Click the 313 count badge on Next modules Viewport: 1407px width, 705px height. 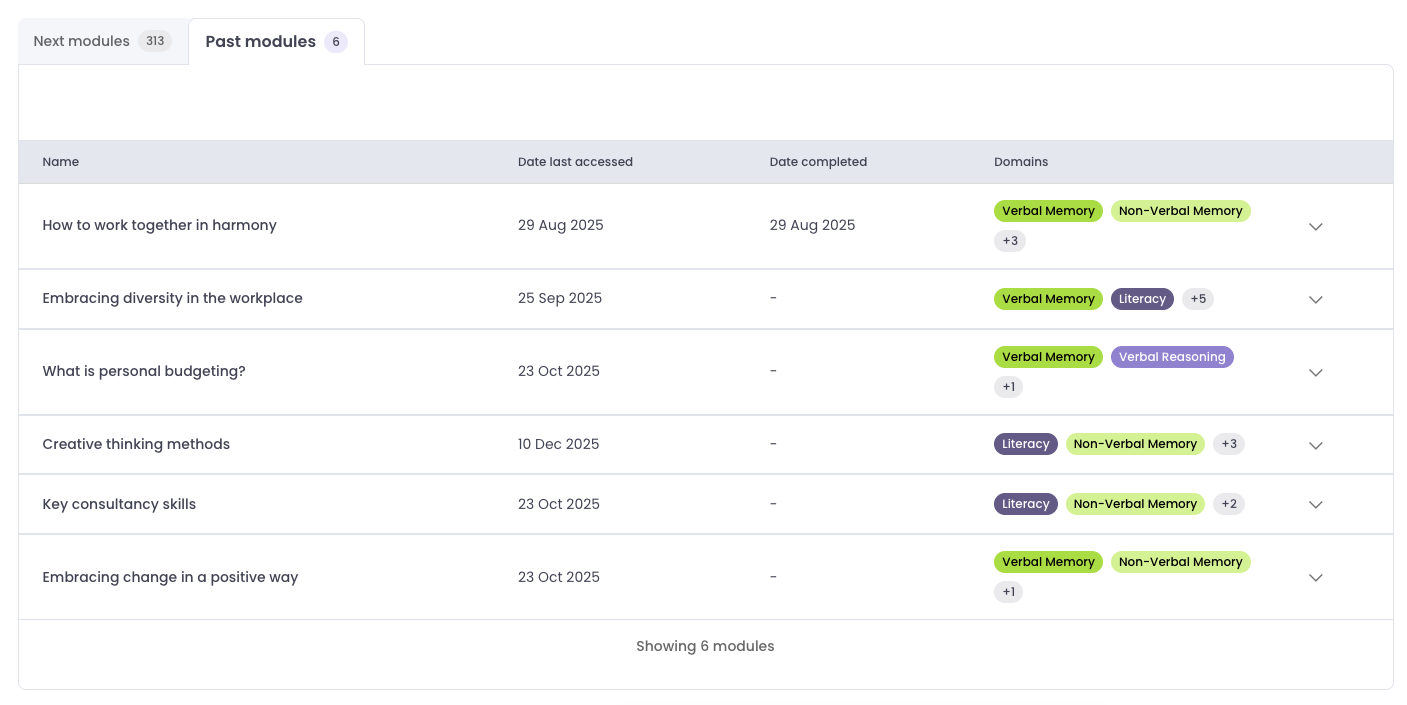(155, 41)
